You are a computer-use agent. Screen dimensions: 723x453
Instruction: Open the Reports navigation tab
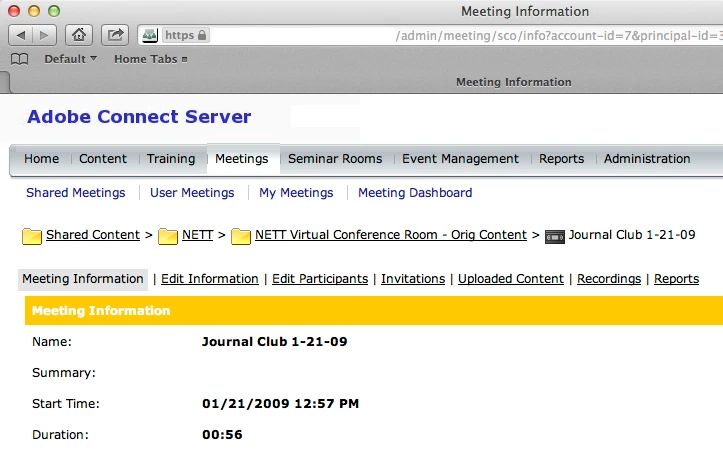562,159
